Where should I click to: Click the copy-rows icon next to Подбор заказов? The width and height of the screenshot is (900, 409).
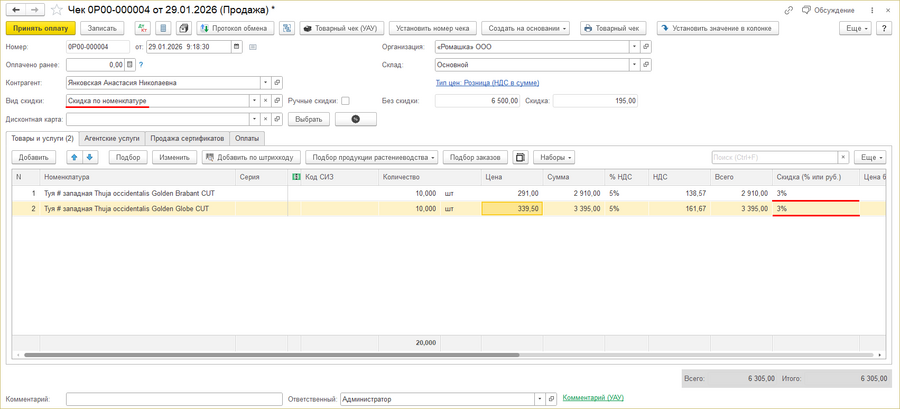pos(521,157)
